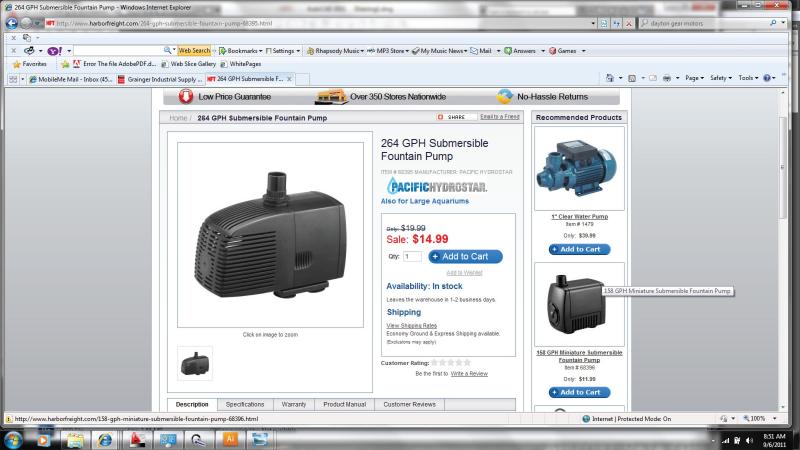
Task: Click the Qty quantity input field
Action: [412, 257]
